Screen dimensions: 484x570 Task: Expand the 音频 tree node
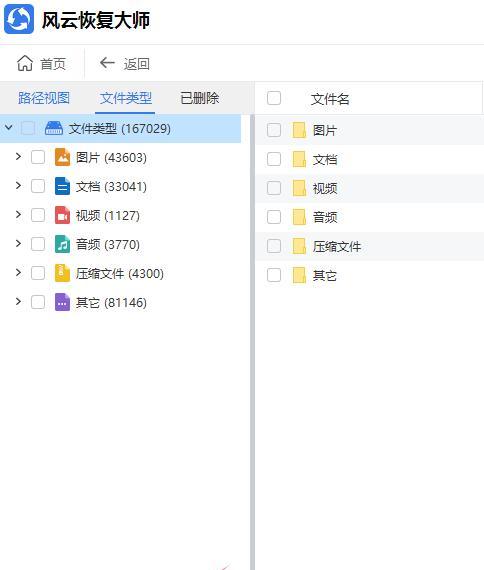click(x=18, y=244)
